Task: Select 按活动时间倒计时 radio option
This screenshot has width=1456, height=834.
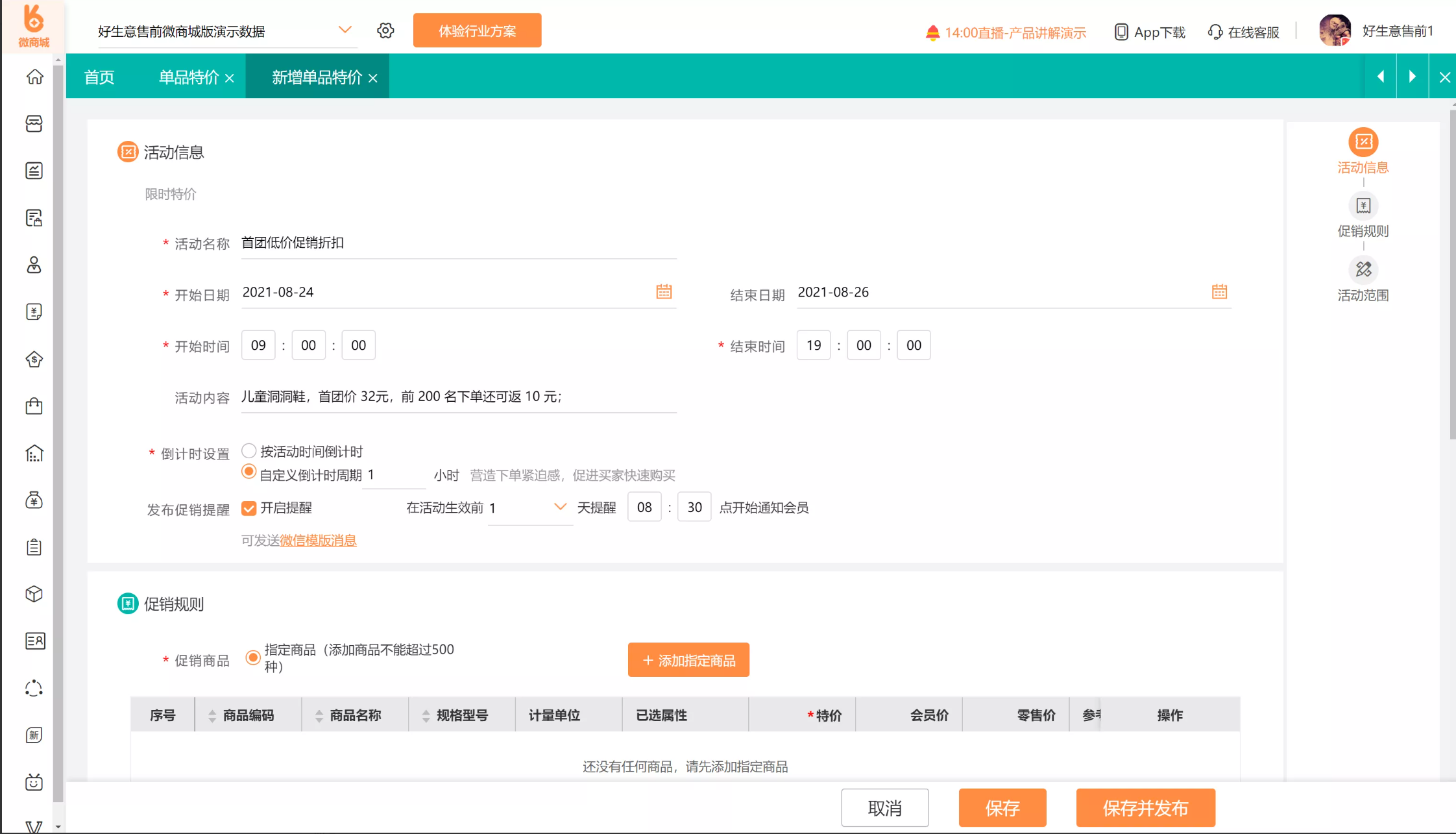Action: tap(249, 450)
